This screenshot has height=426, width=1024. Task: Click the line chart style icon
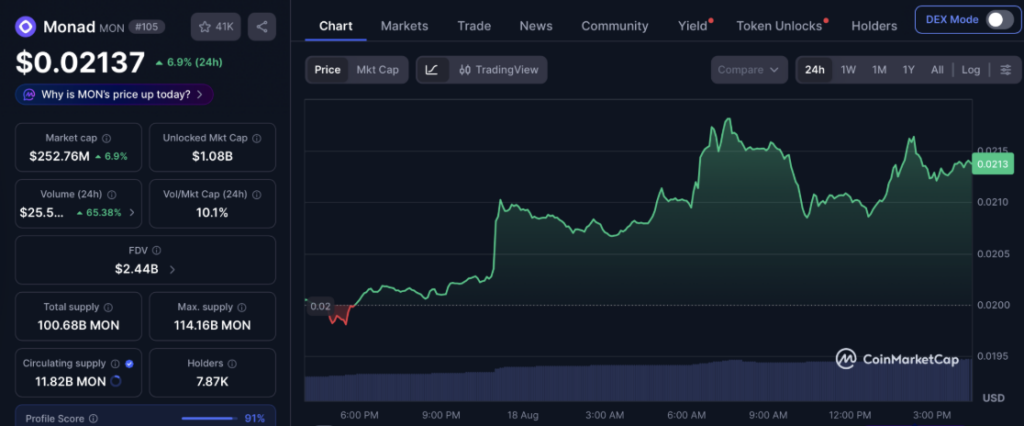(432, 70)
